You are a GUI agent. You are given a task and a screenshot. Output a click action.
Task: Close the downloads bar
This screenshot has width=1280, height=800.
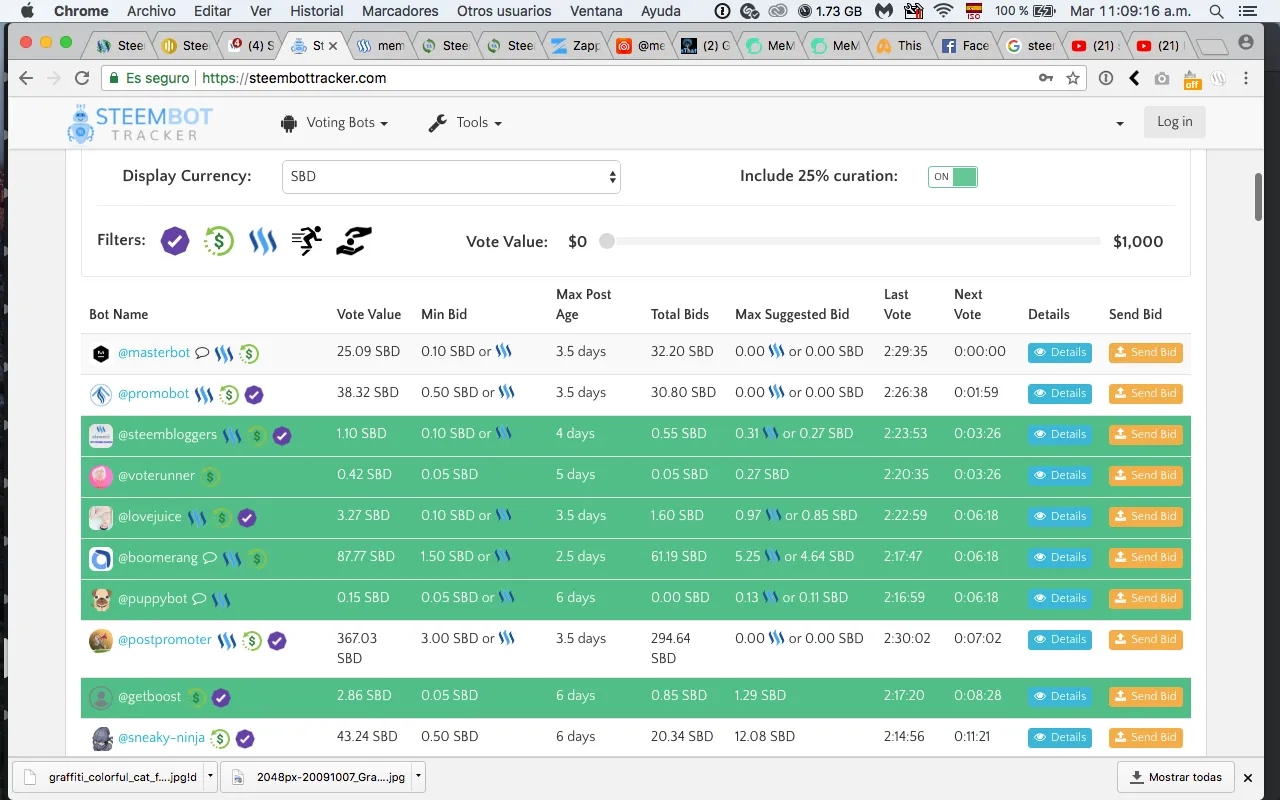coord(1248,777)
